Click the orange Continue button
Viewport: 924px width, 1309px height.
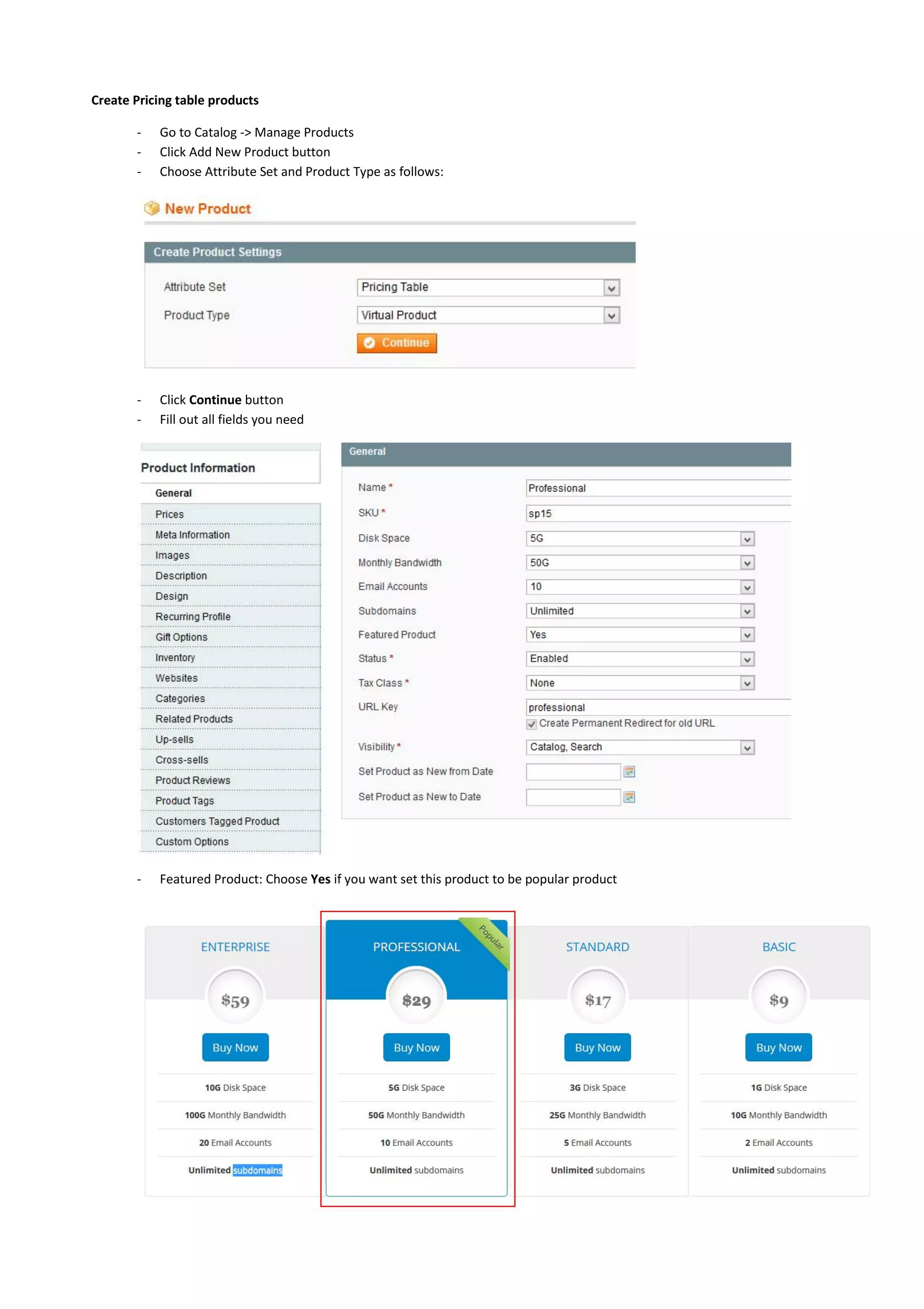(397, 343)
